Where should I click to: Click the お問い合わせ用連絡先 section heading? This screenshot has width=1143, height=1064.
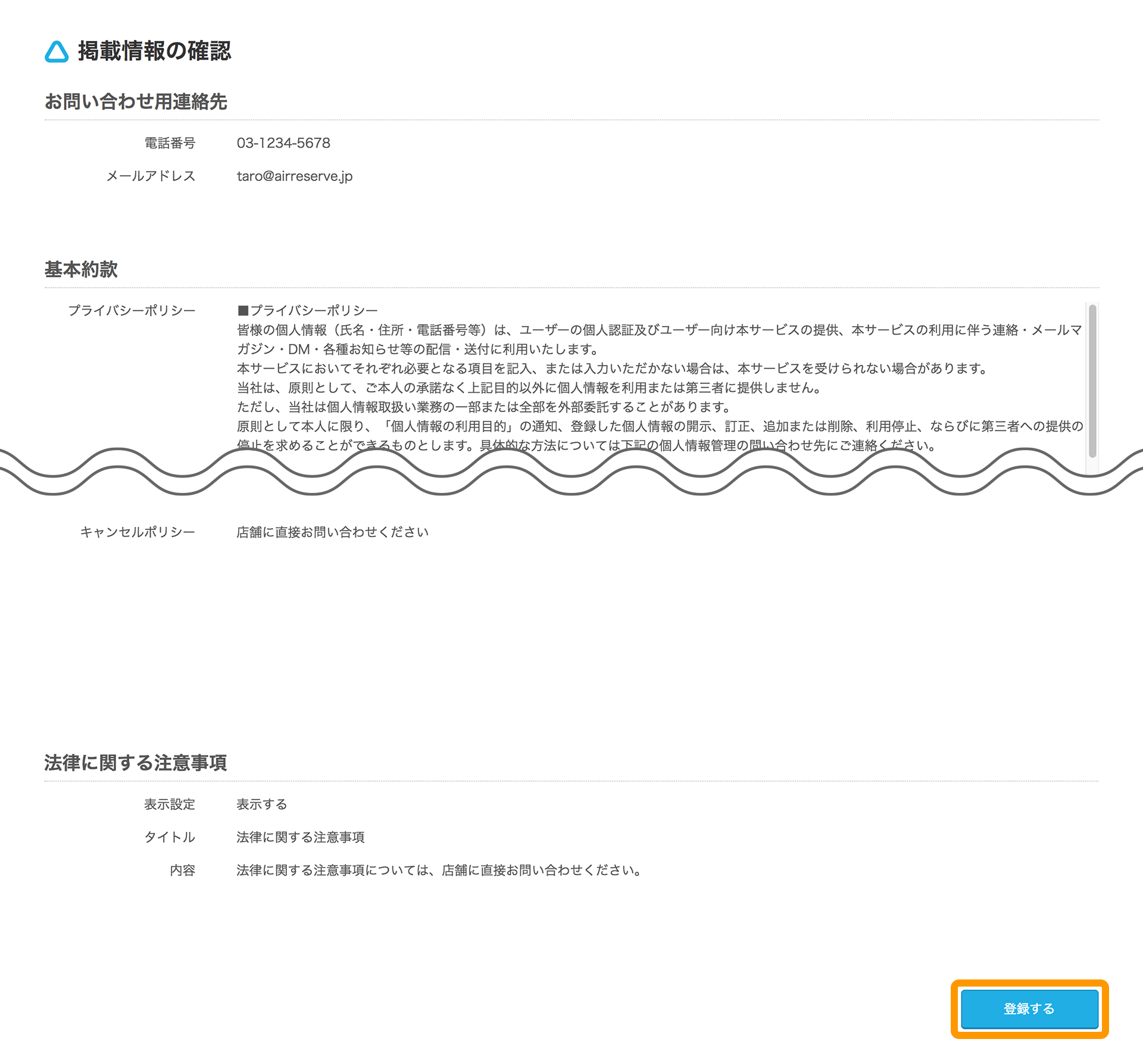click(x=136, y=102)
